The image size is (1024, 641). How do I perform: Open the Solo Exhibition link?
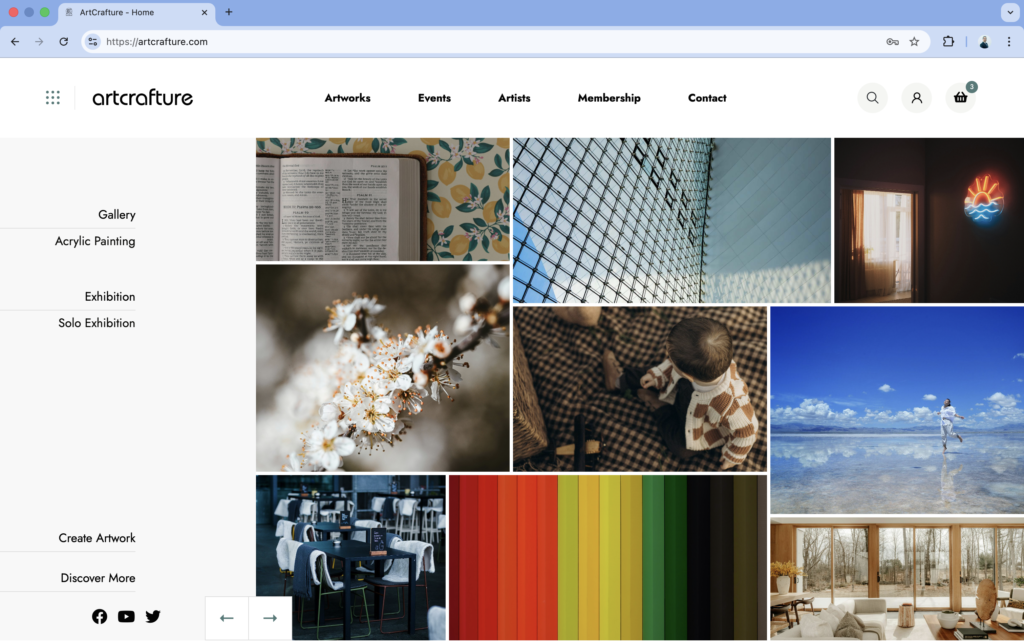pos(97,322)
